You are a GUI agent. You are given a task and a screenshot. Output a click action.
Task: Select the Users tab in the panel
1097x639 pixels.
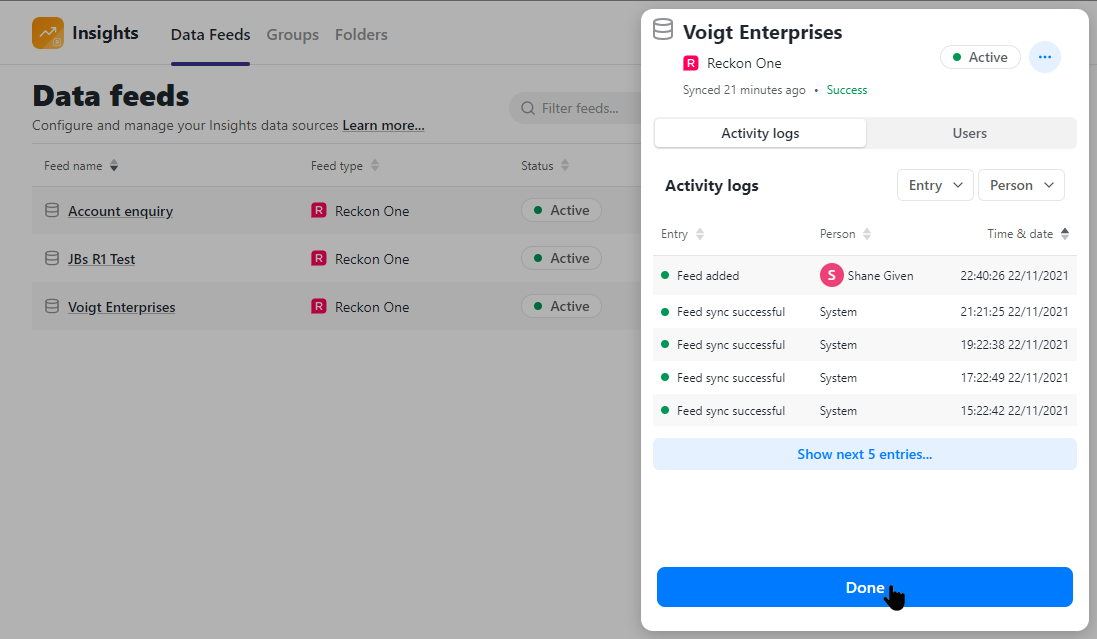pyautogui.click(x=970, y=133)
